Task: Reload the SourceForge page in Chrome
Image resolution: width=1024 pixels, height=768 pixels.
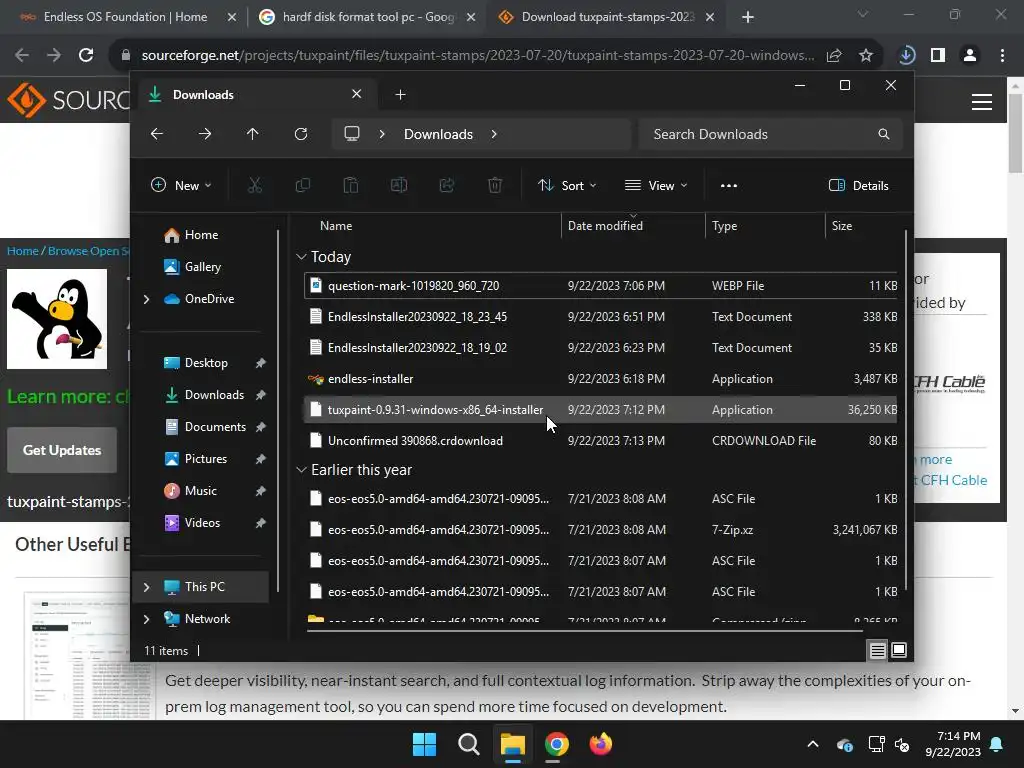Action: pyautogui.click(x=86, y=56)
